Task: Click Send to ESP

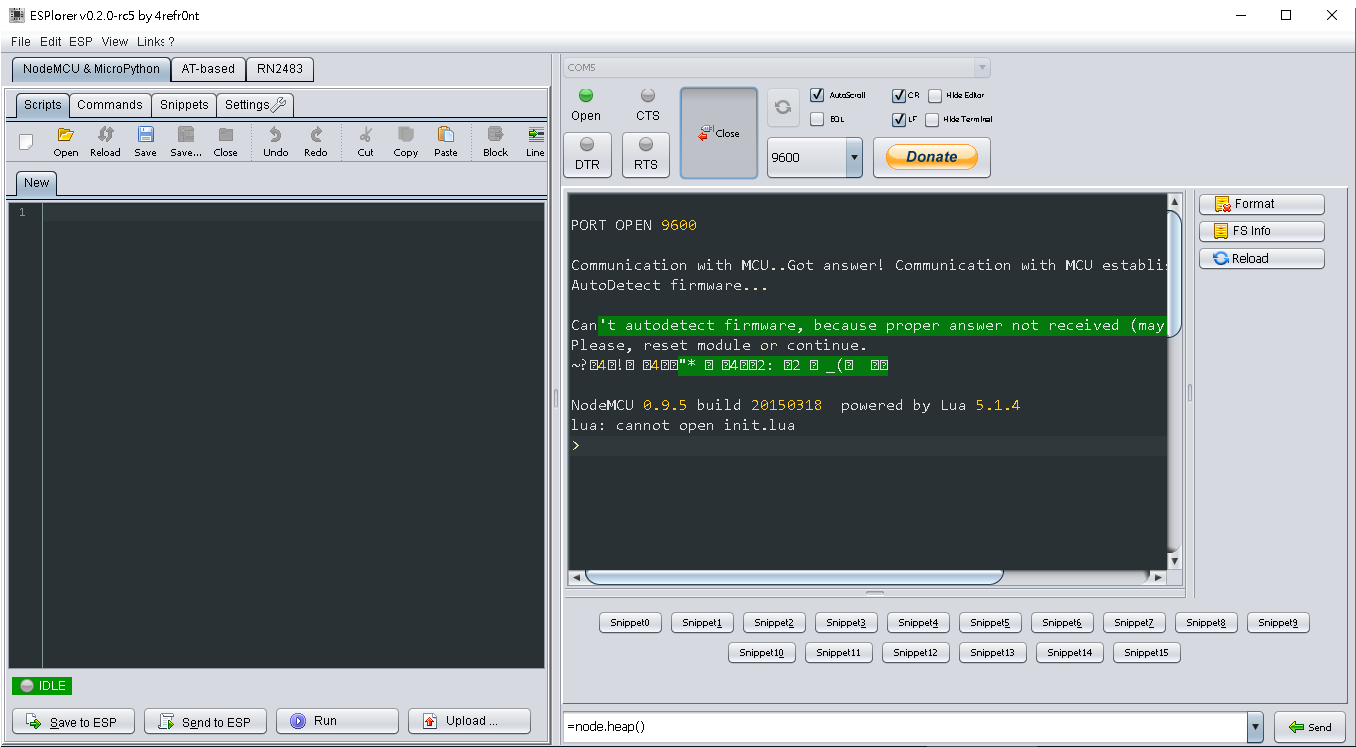Action: [205, 721]
